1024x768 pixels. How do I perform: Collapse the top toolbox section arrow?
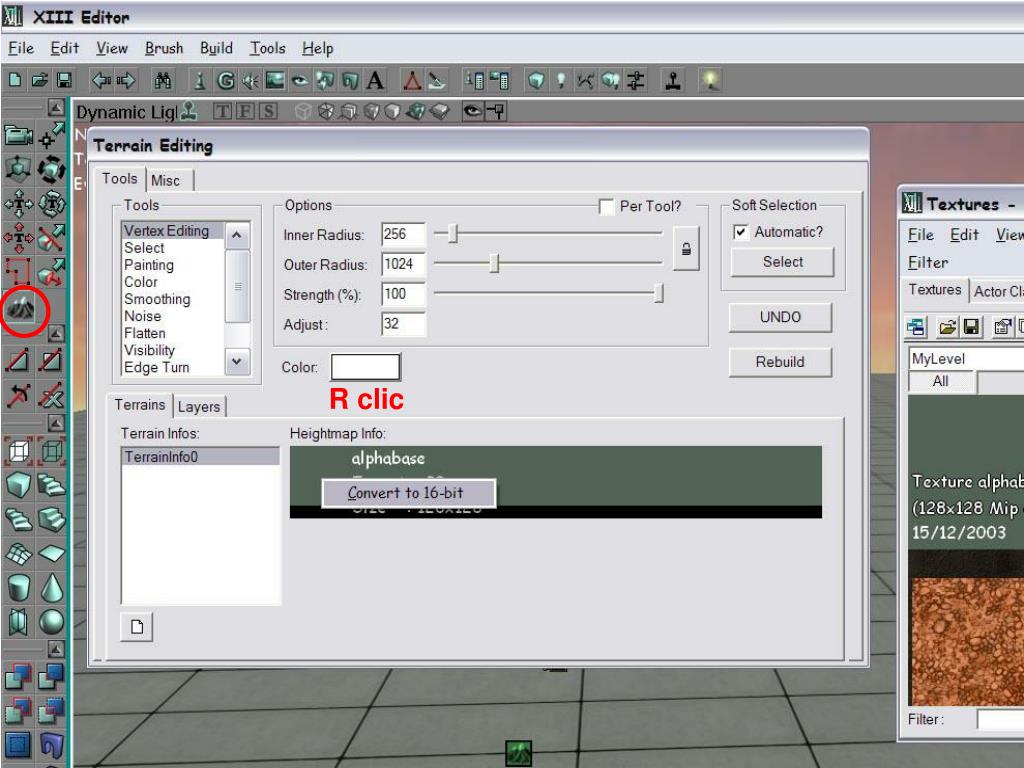coord(57,108)
